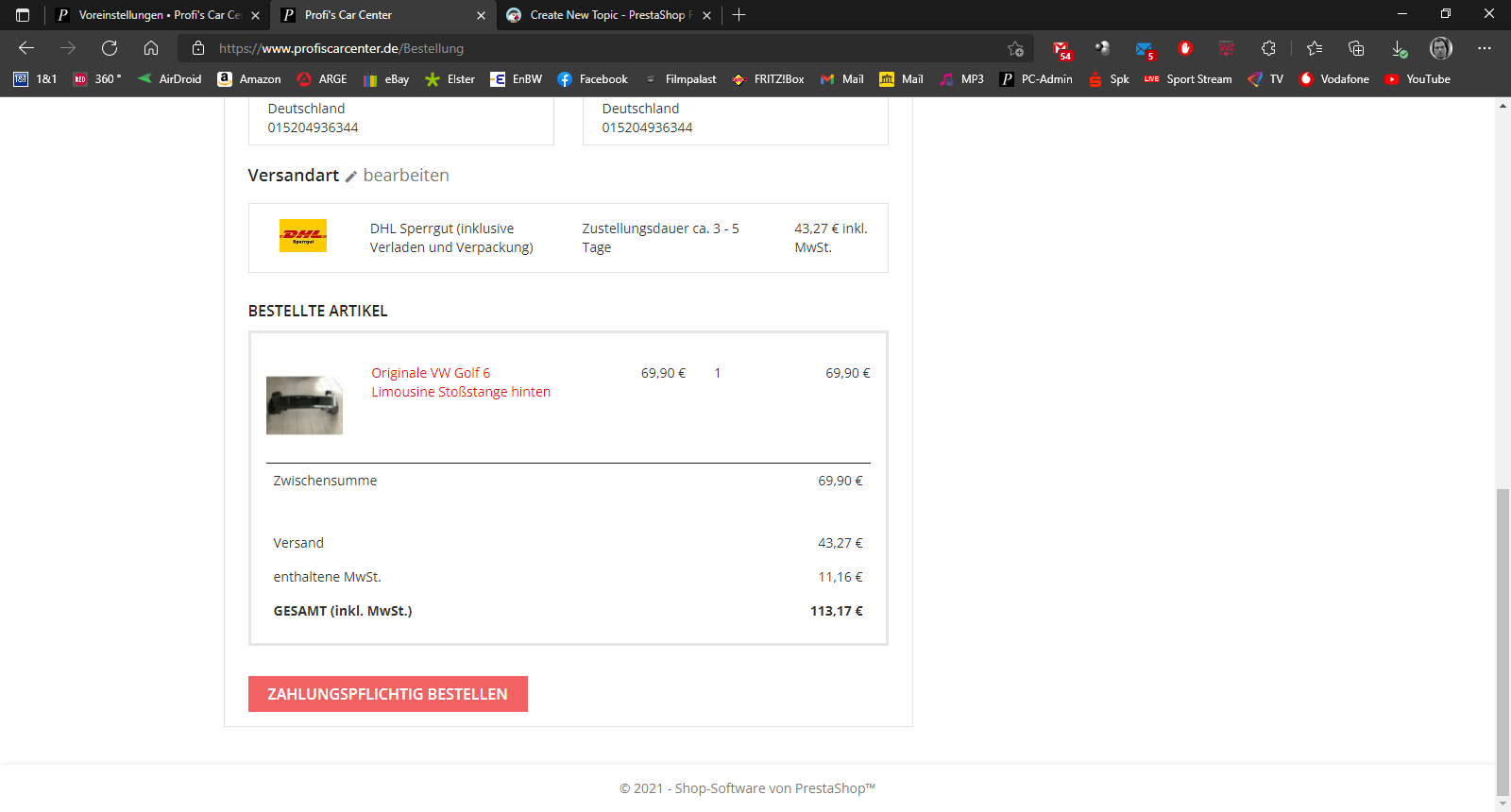Click Zahlungspflichtig Bestellen button

pos(388,694)
